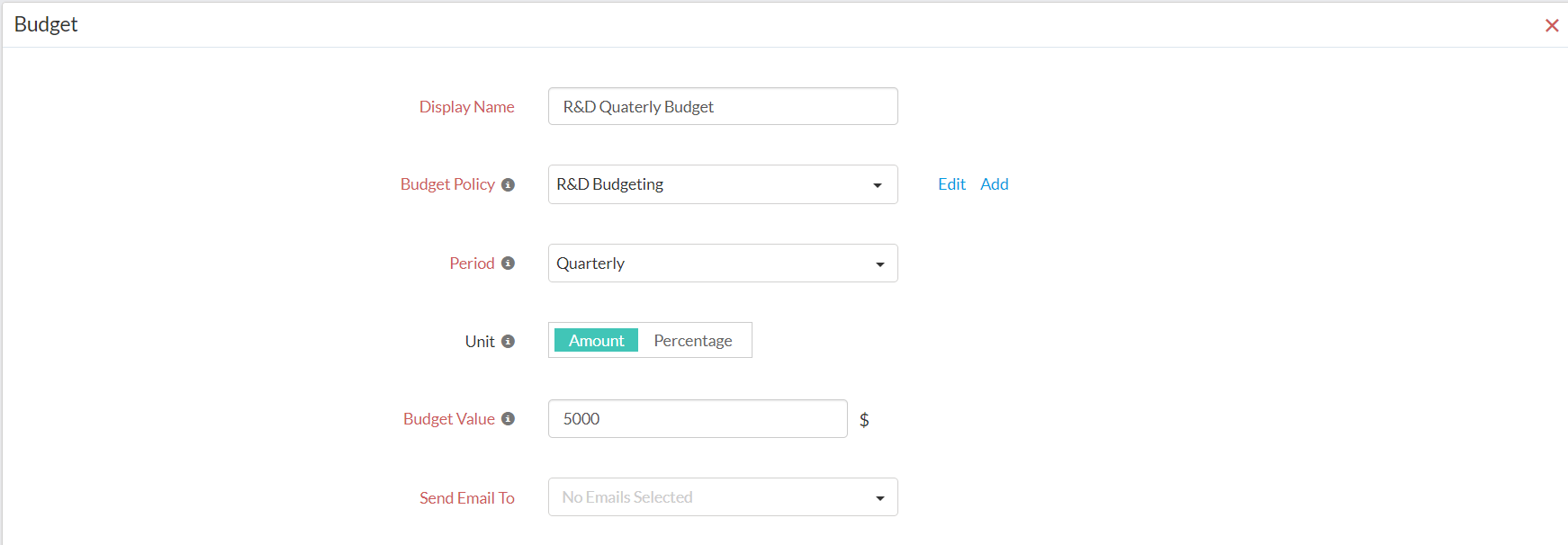Click the red X to close the Budget form
This screenshot has height=545, width=1568.
click(x=1552, y=25)
